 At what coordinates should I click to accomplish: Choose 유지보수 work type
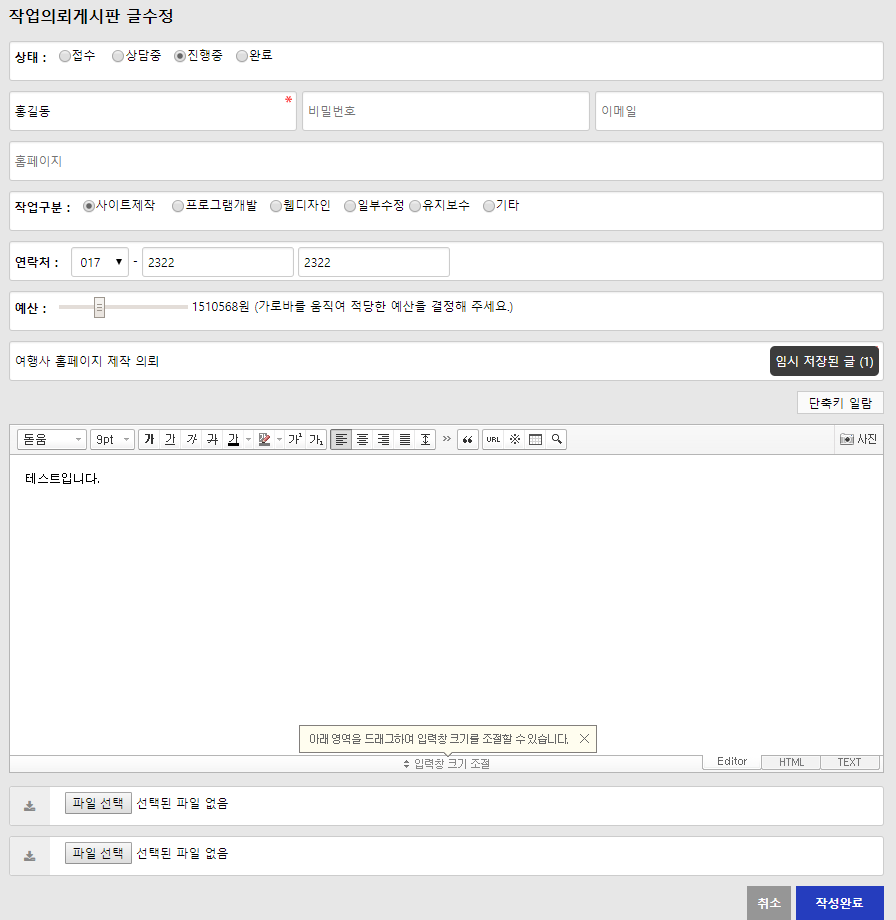pyautogui.click(x=415, y=206)
